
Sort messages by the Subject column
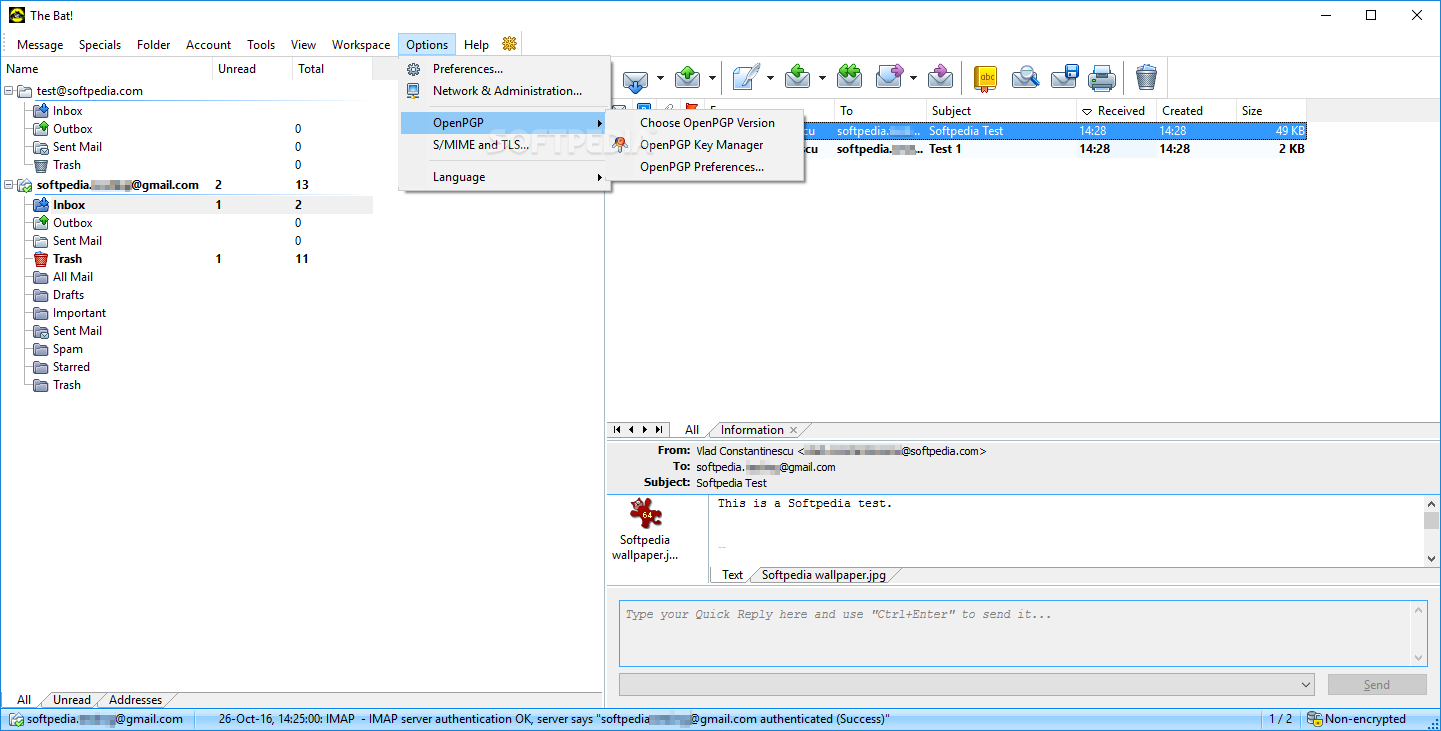tap(1002, 111)
